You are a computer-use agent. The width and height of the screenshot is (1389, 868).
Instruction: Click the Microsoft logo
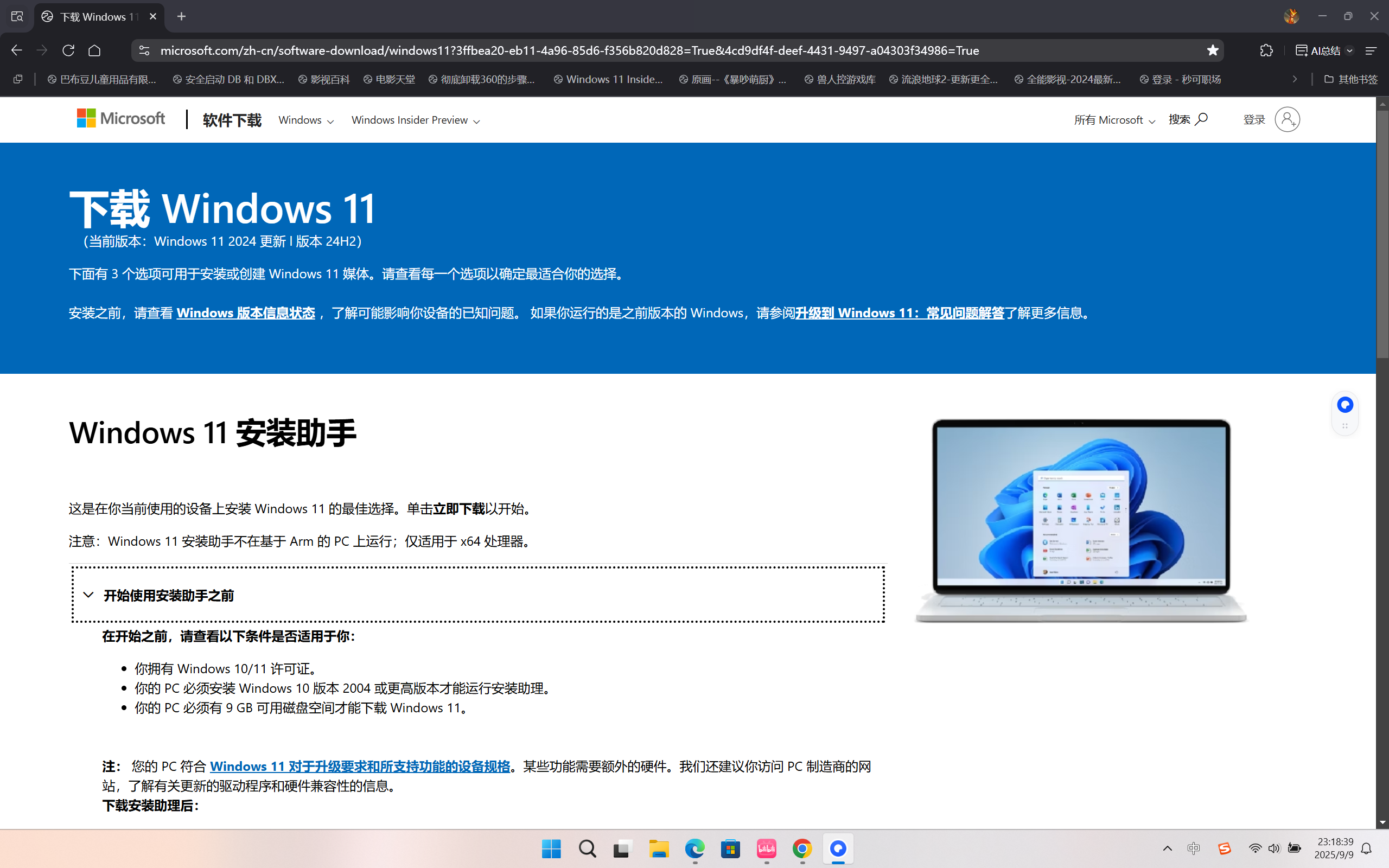pyautogui.click(x=120, y=118)
